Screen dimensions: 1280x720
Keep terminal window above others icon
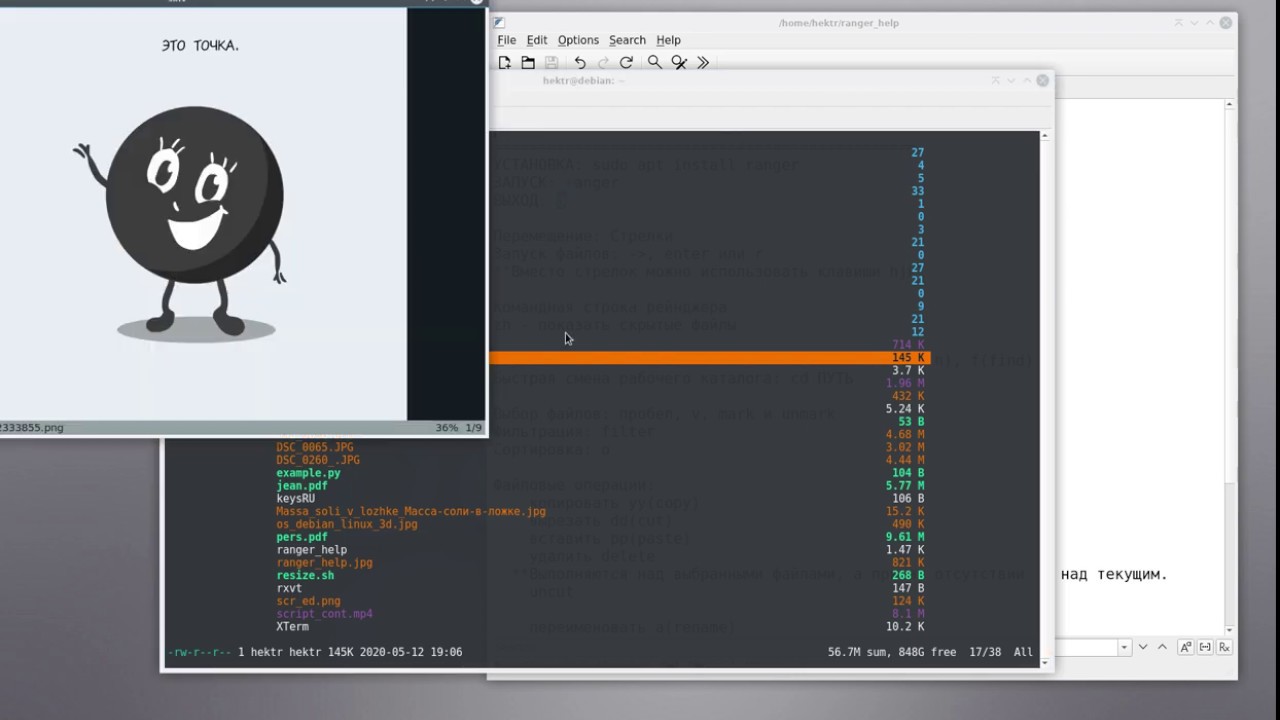[995, 80]
